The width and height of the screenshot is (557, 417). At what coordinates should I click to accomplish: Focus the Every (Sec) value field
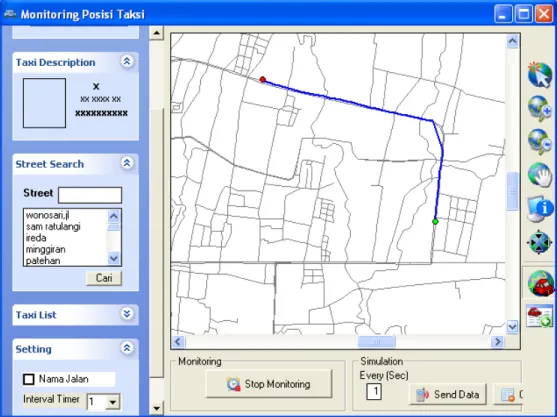[x=374, y=391]
